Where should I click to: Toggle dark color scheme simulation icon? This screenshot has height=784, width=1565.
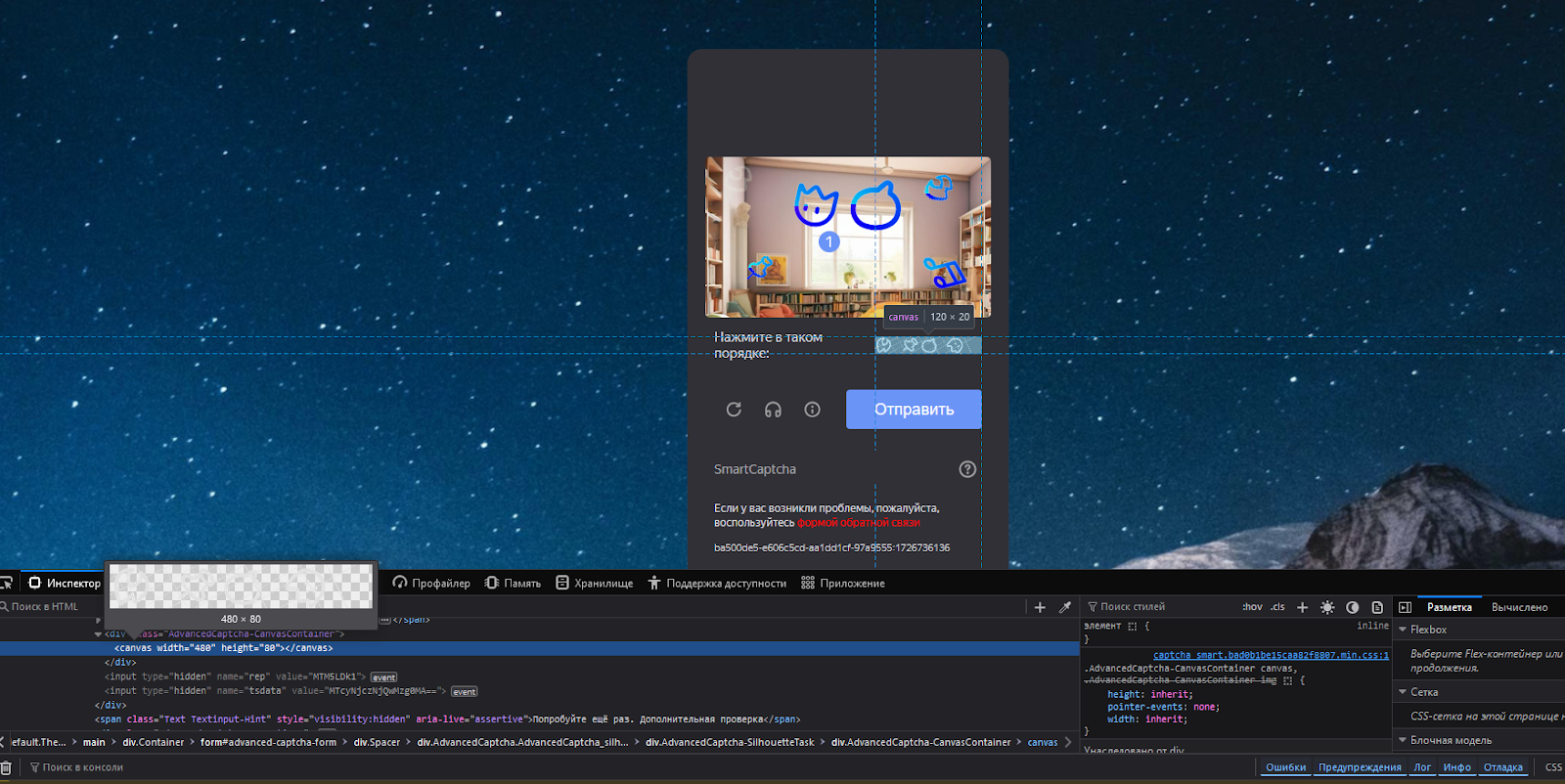point(1353,607)
